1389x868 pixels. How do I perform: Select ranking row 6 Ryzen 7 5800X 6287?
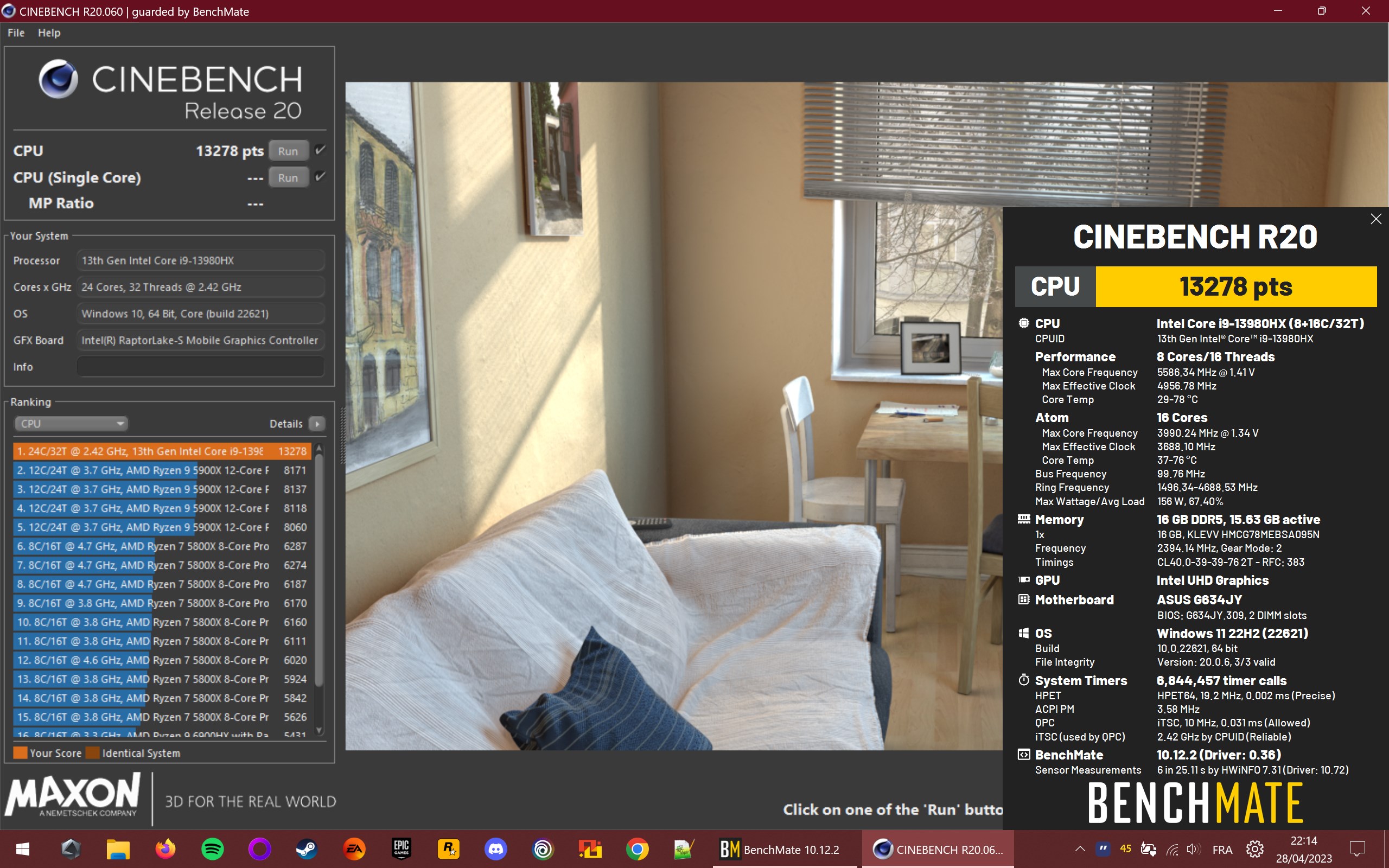(x=162, y=546)
